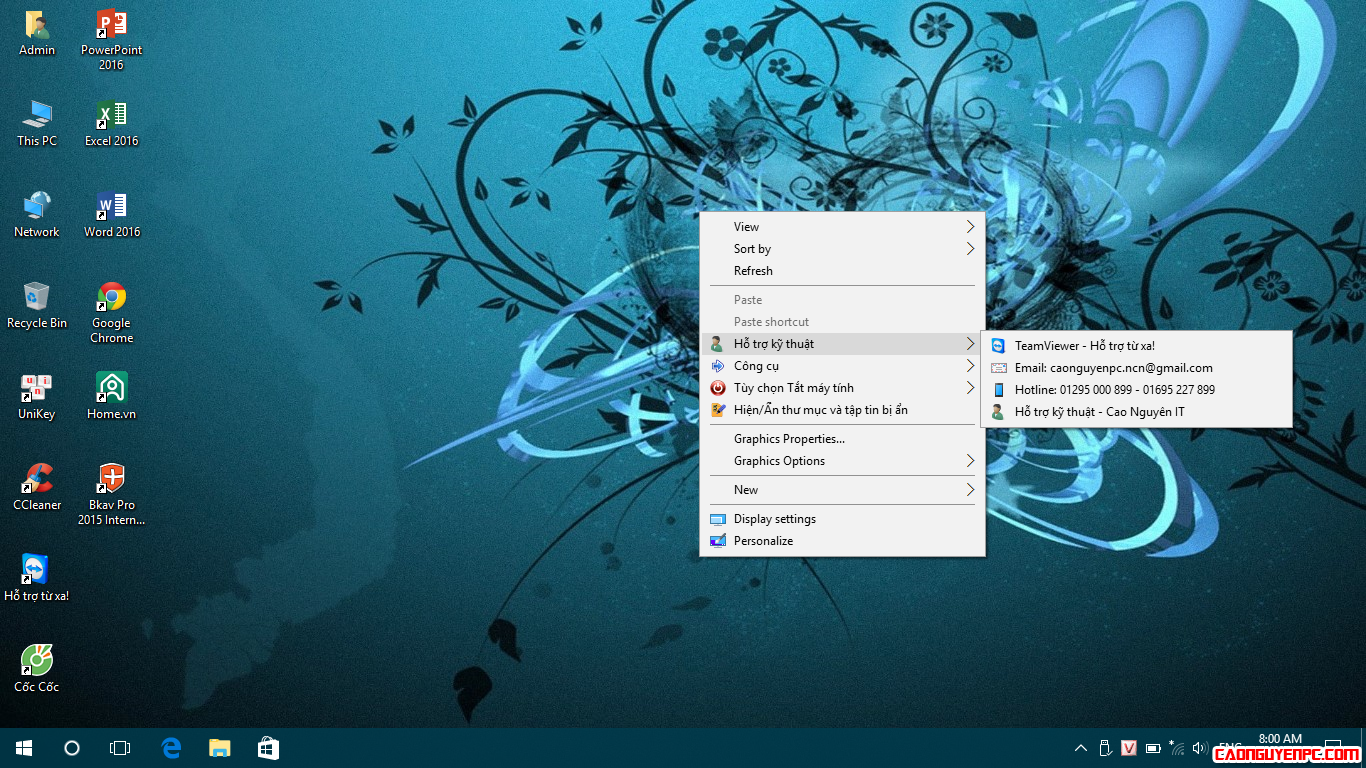Image resolution: width=1366 pixels, height=768 pixels.
Task: Open the Admin folder desktop icon
Action: point(37,33)
